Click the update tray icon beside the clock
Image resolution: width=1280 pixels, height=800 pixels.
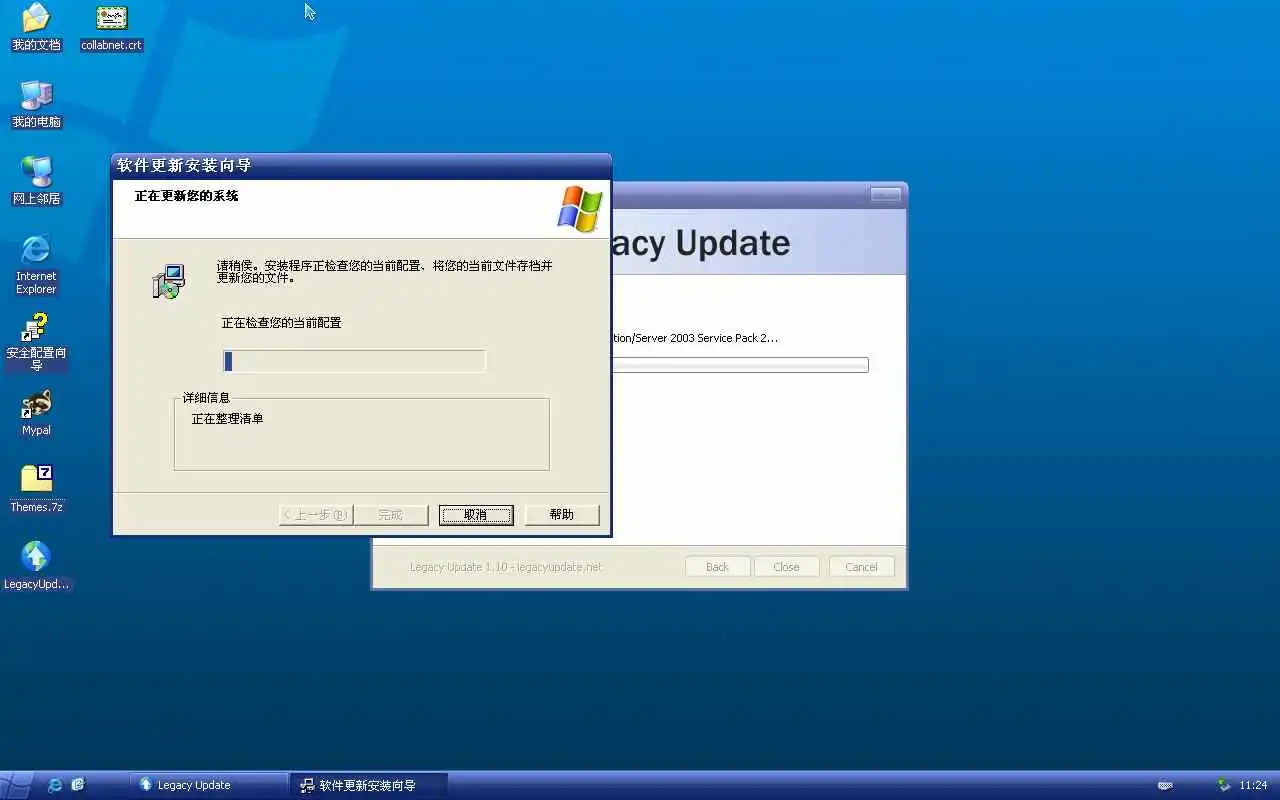pyautogui.click(x=1224, y=785)
